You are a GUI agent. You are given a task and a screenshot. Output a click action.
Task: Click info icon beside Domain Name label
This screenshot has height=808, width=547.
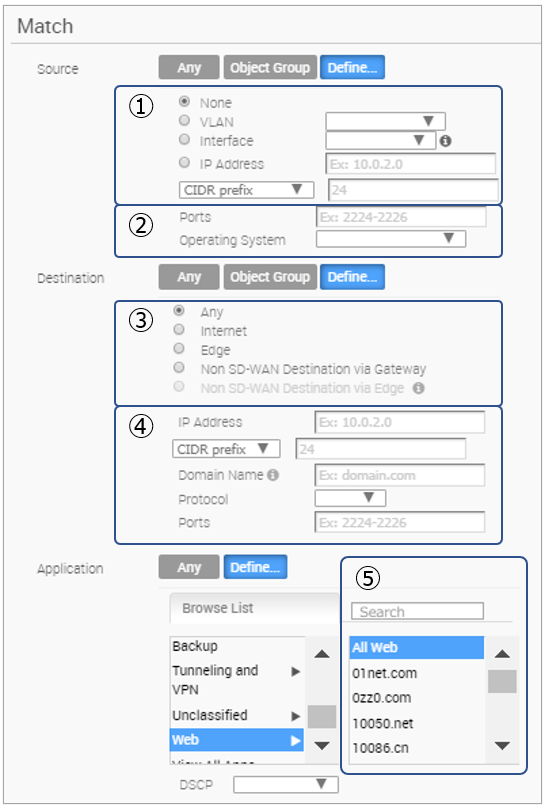point(274,475)
